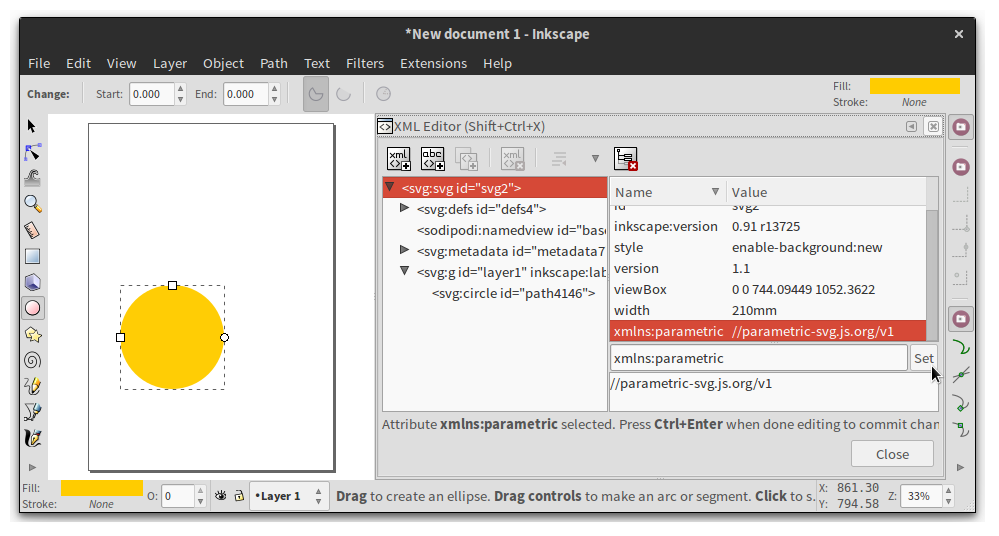Viewport: 999px width, 536px height.
Task: Click the Name column sort arrow
Action: click(x=715, y=192)
